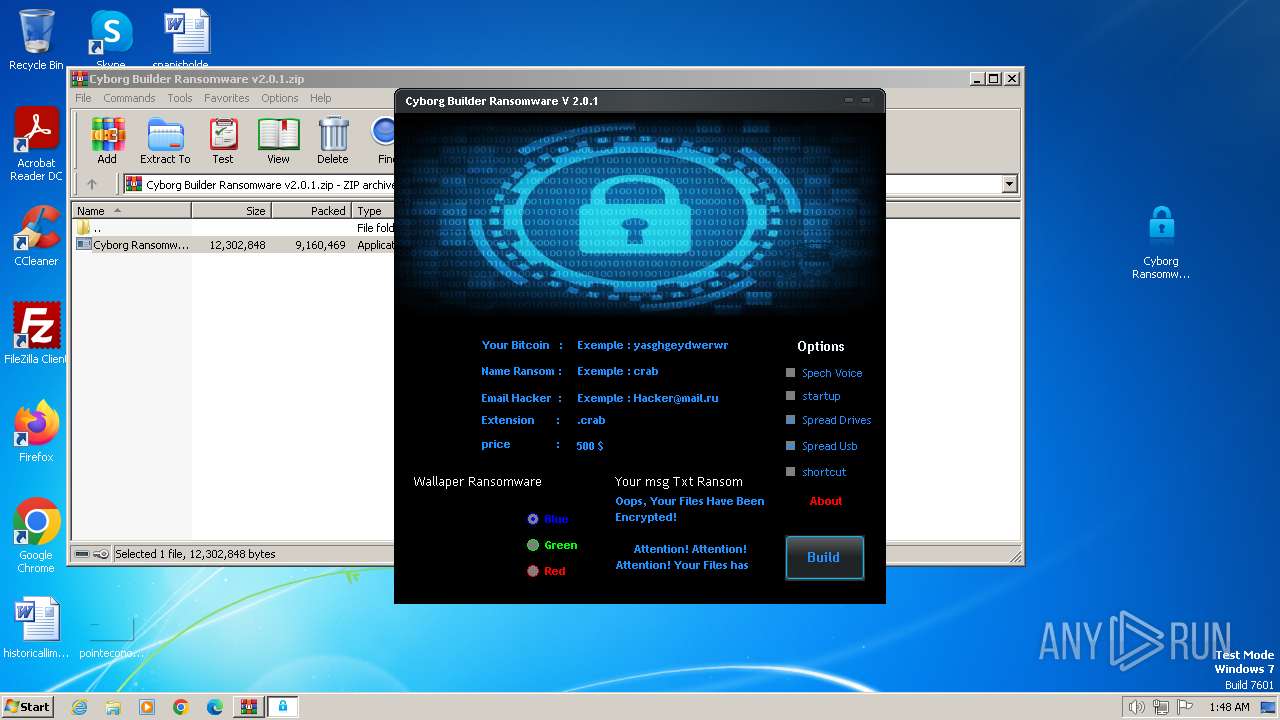Open Internet Explorer from taskbar

[x=79, y=707]
